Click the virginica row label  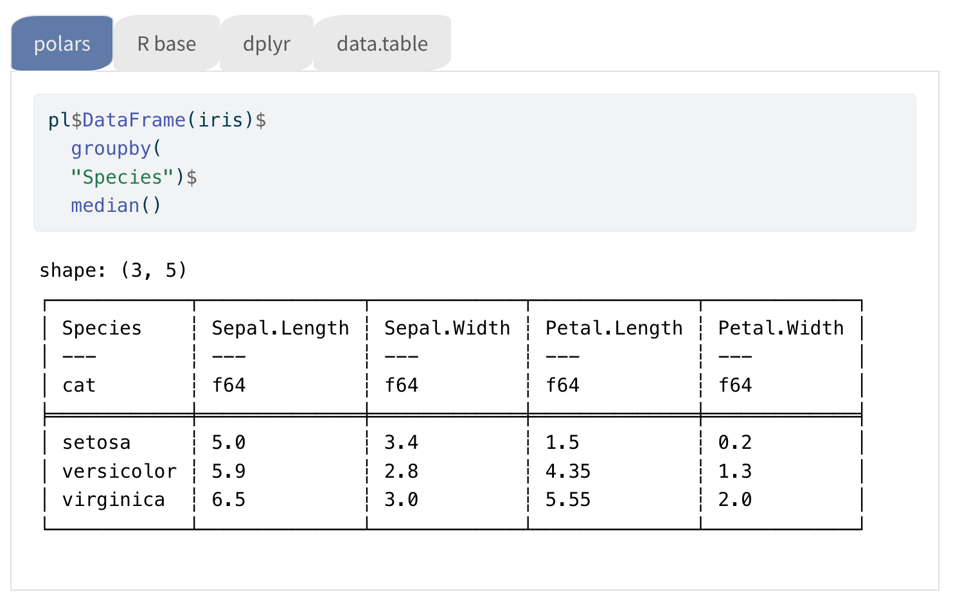point(113,499)
